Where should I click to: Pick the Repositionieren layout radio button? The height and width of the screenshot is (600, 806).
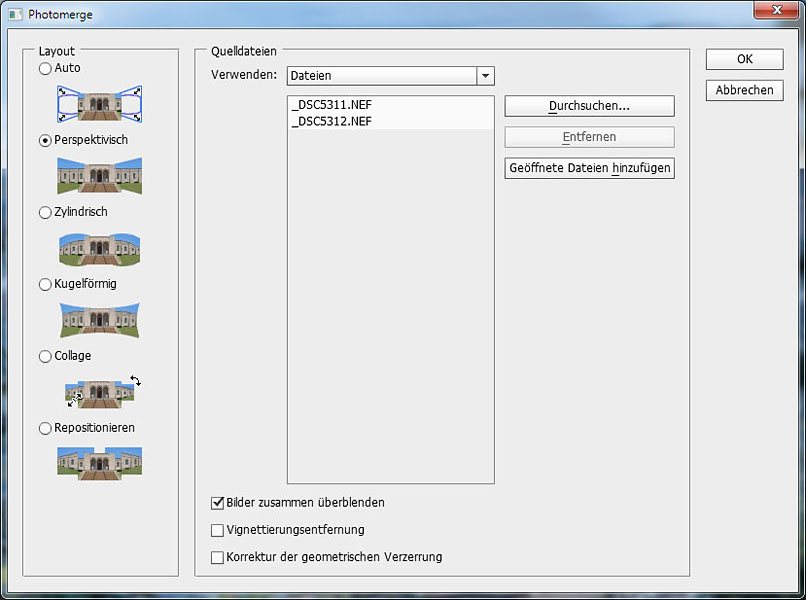45,428
